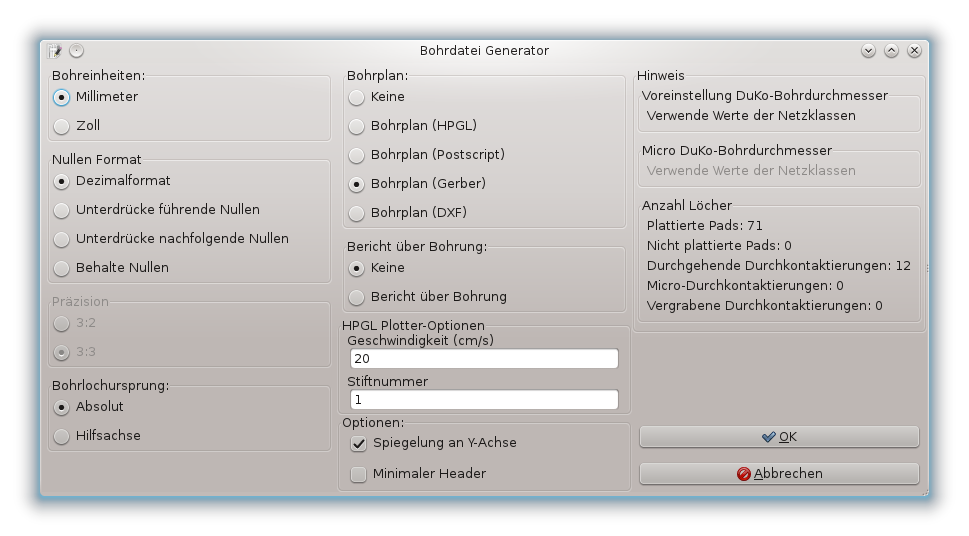
Task: Set drill origin to Hilfsachse
Action: pos(97,436)
